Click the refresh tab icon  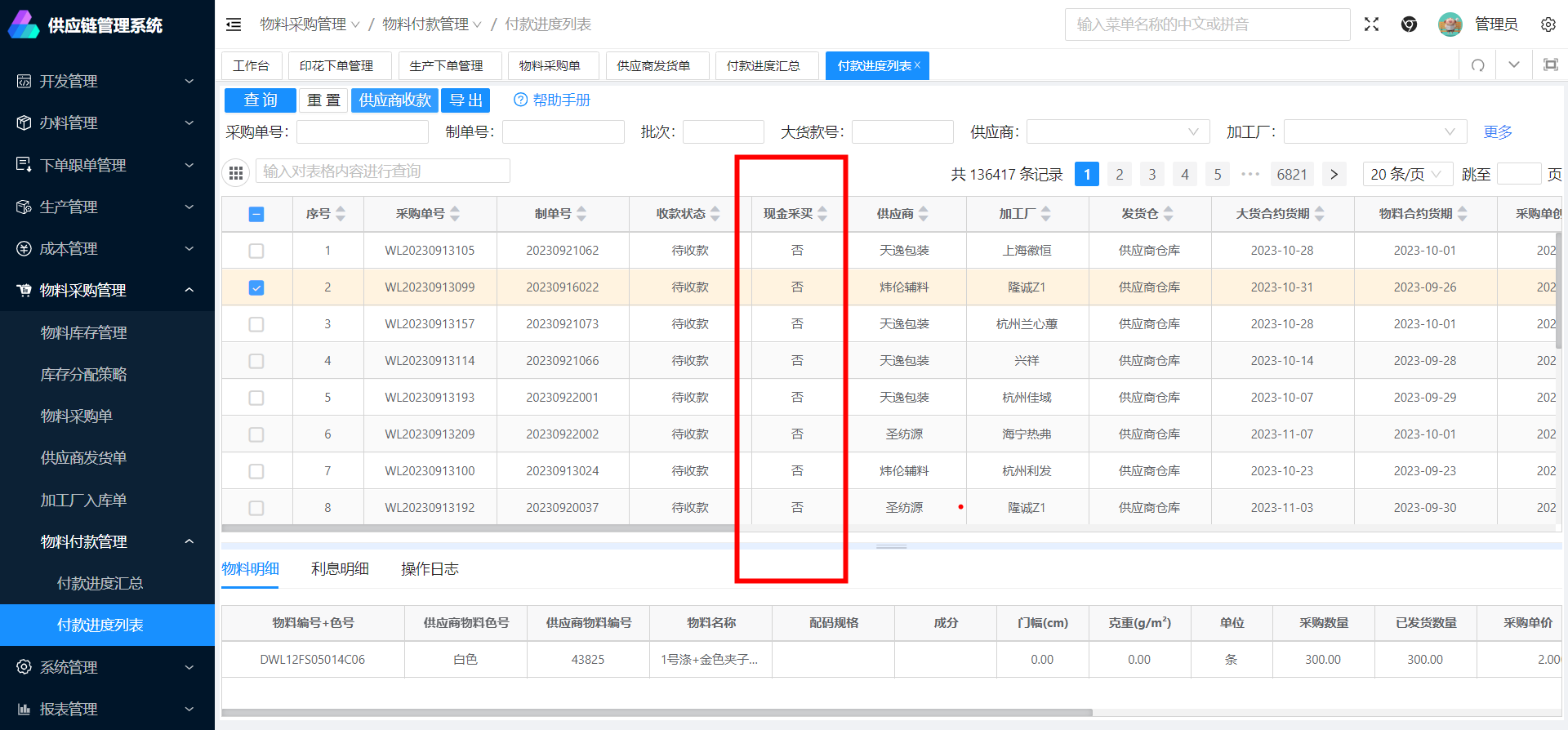tap(1477, 65)
